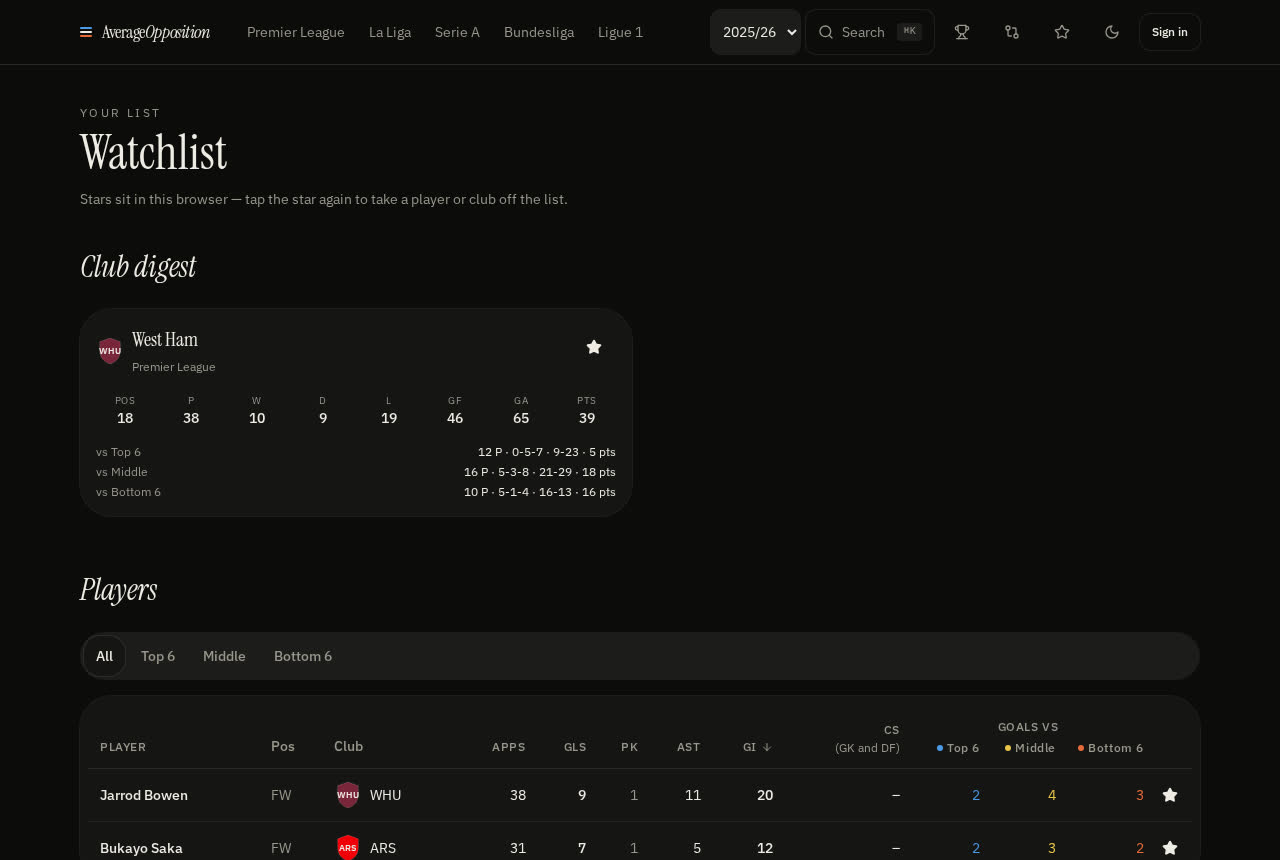
Task: Click the Watchlist page heading
Action: [154, 153]
